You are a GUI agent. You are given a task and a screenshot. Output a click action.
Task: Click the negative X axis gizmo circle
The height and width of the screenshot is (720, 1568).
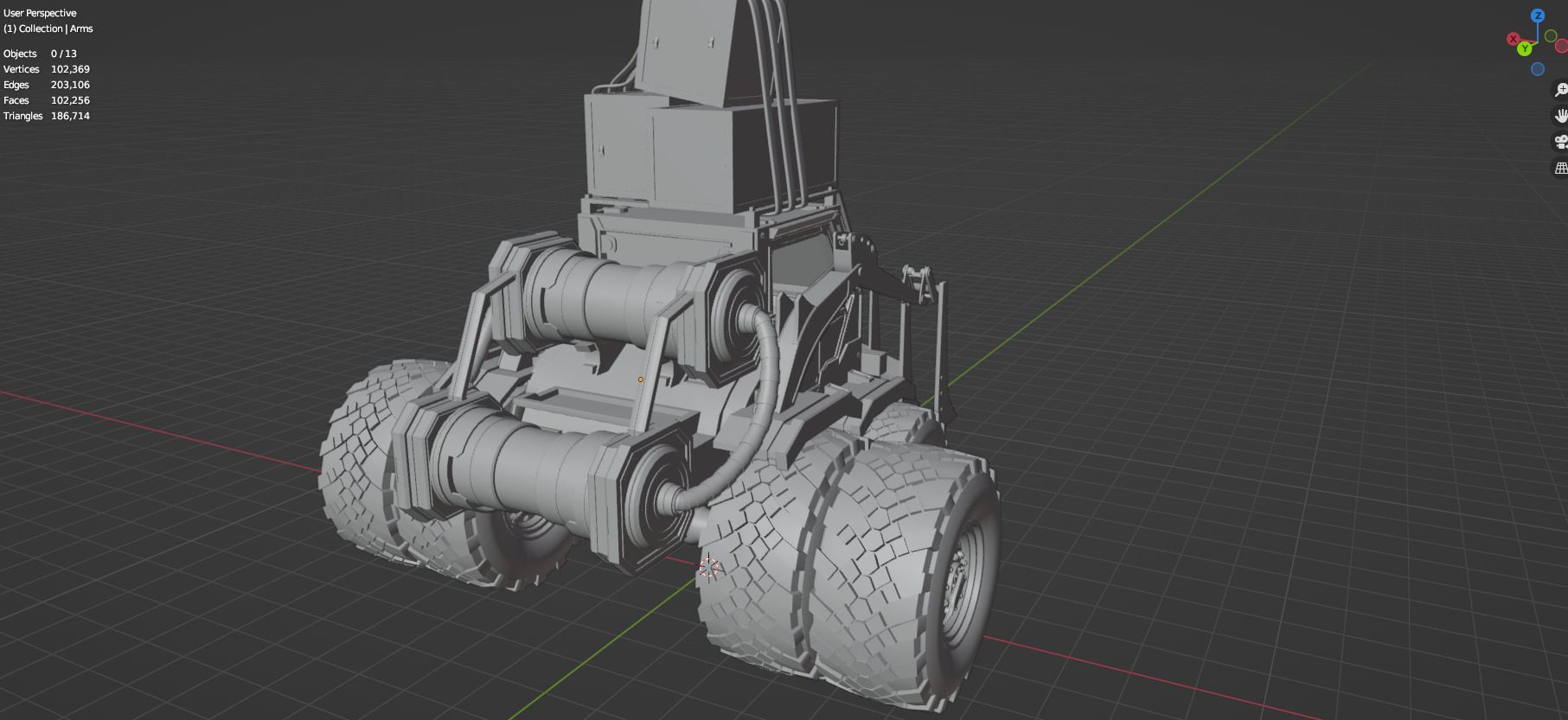pyautogui.click(x=1562, y=46)
